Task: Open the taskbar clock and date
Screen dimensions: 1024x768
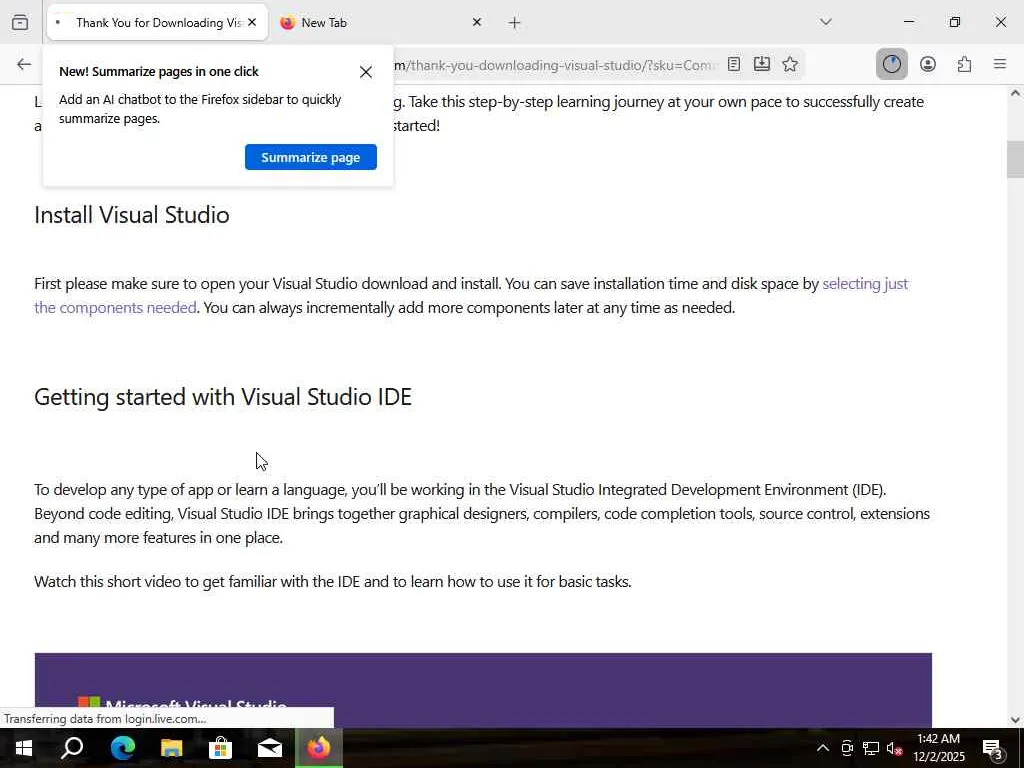Action: coord(938,748)
